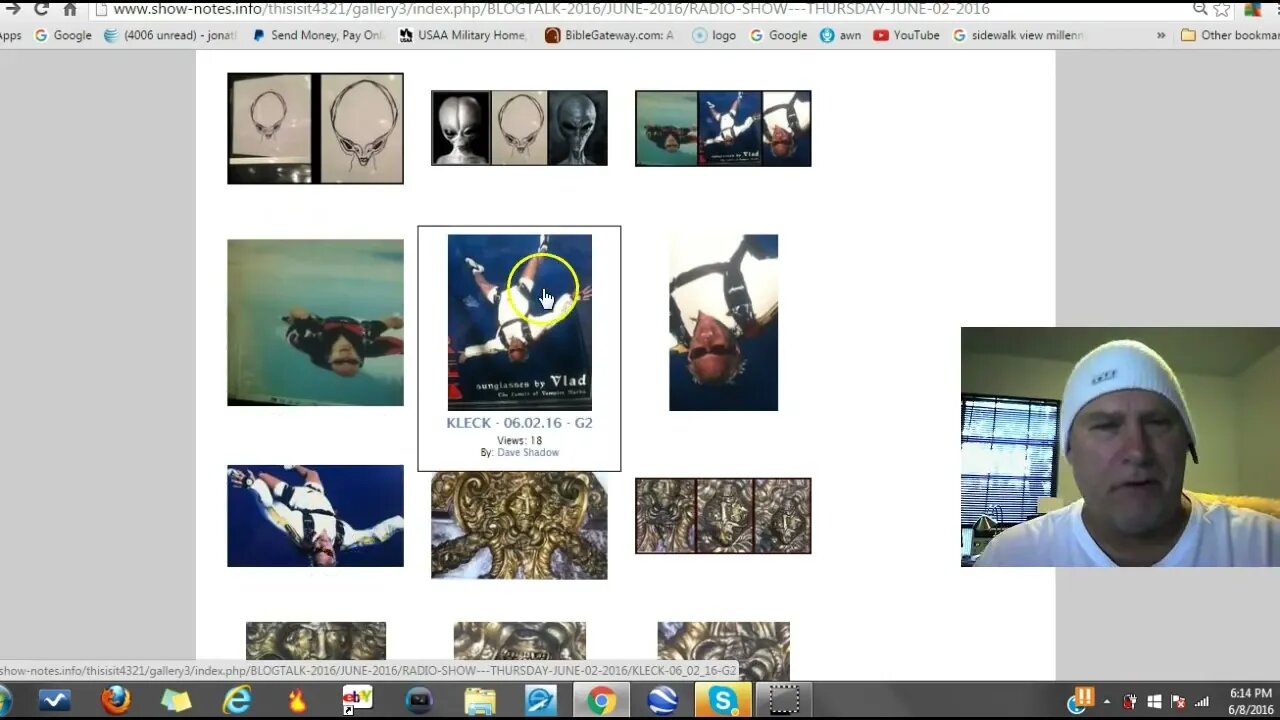Open the eBay shortcut in taskbar
The image size is (1280, 720).
[357, 701]
